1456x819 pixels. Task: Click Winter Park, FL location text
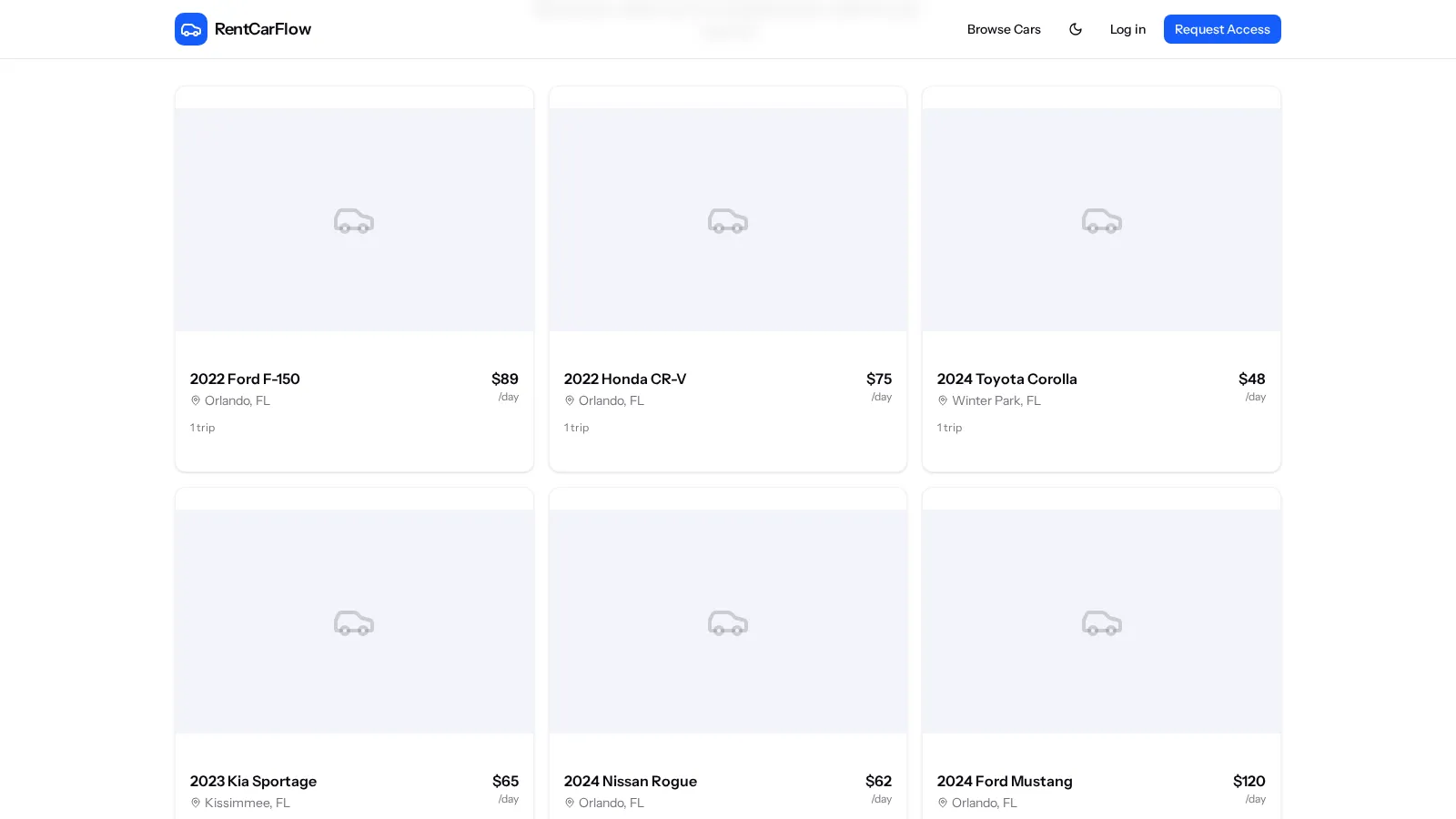996,400
